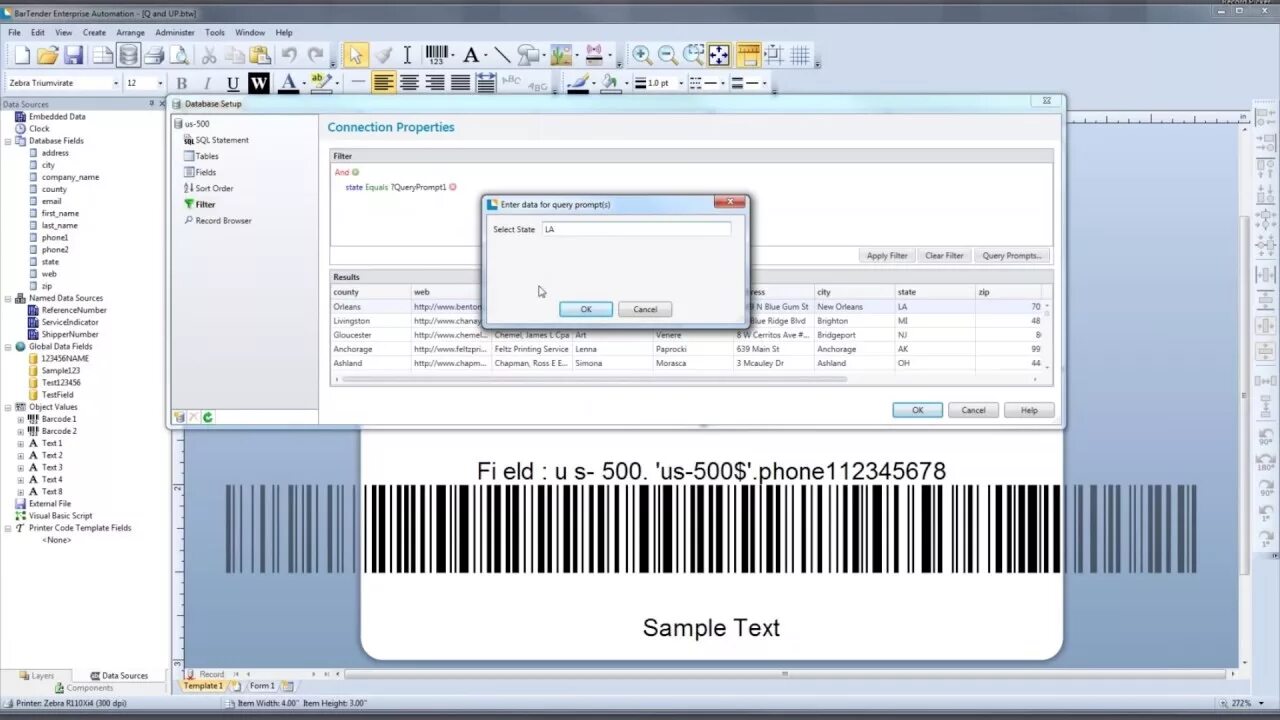This screenshot has width=1280, height=720.
Task: Select the Picture tool
Action: coord(560,56)
